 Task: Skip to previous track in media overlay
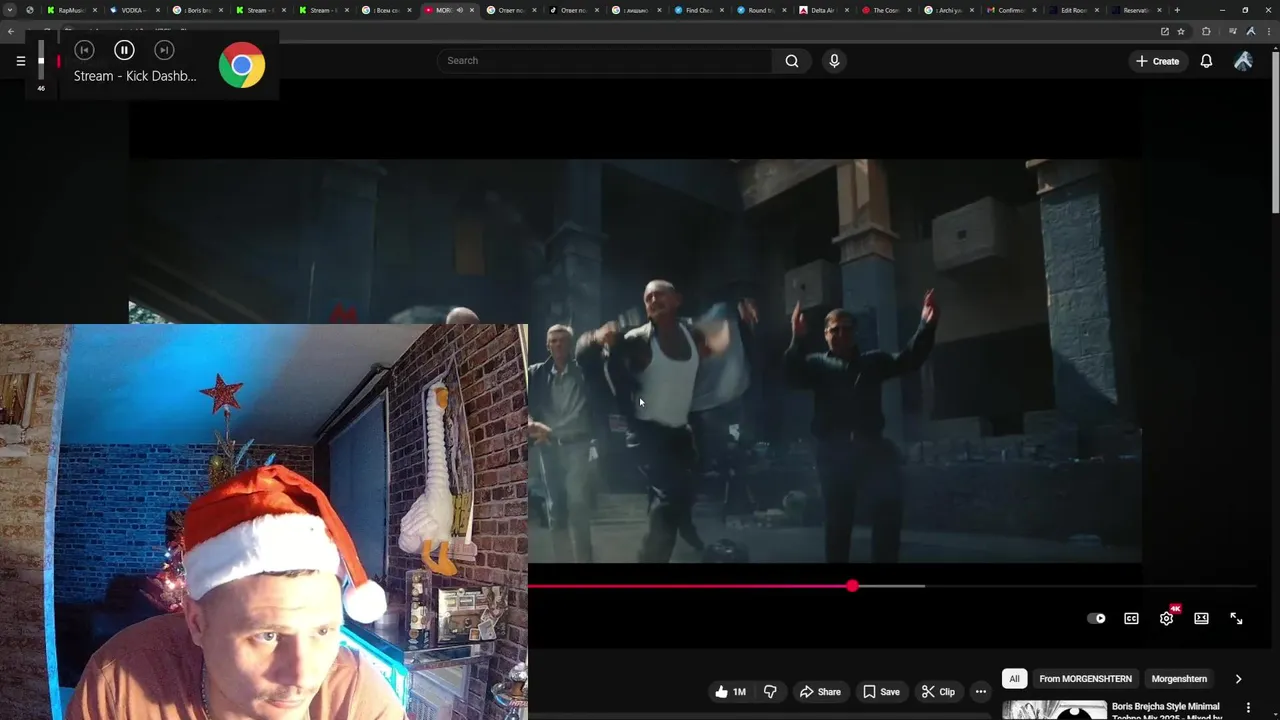point(84,50)
